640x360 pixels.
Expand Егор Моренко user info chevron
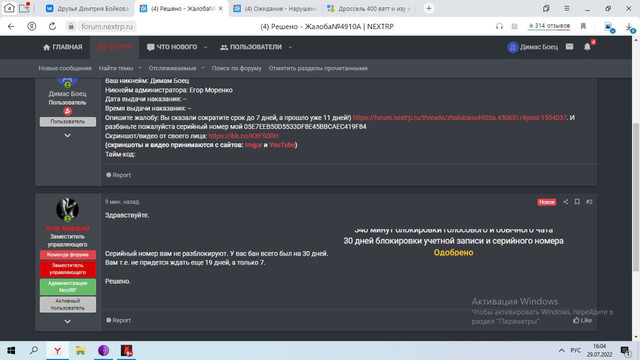tap(67, 322)
